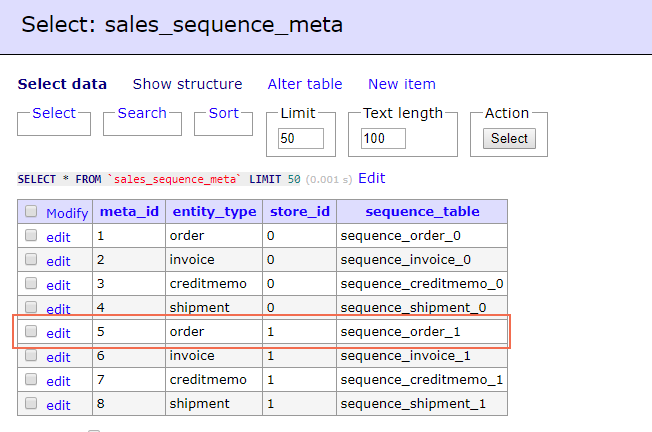The width and height of the screenshot is (652, 432).
Task: Click the New item link
Action: (402, 84)
